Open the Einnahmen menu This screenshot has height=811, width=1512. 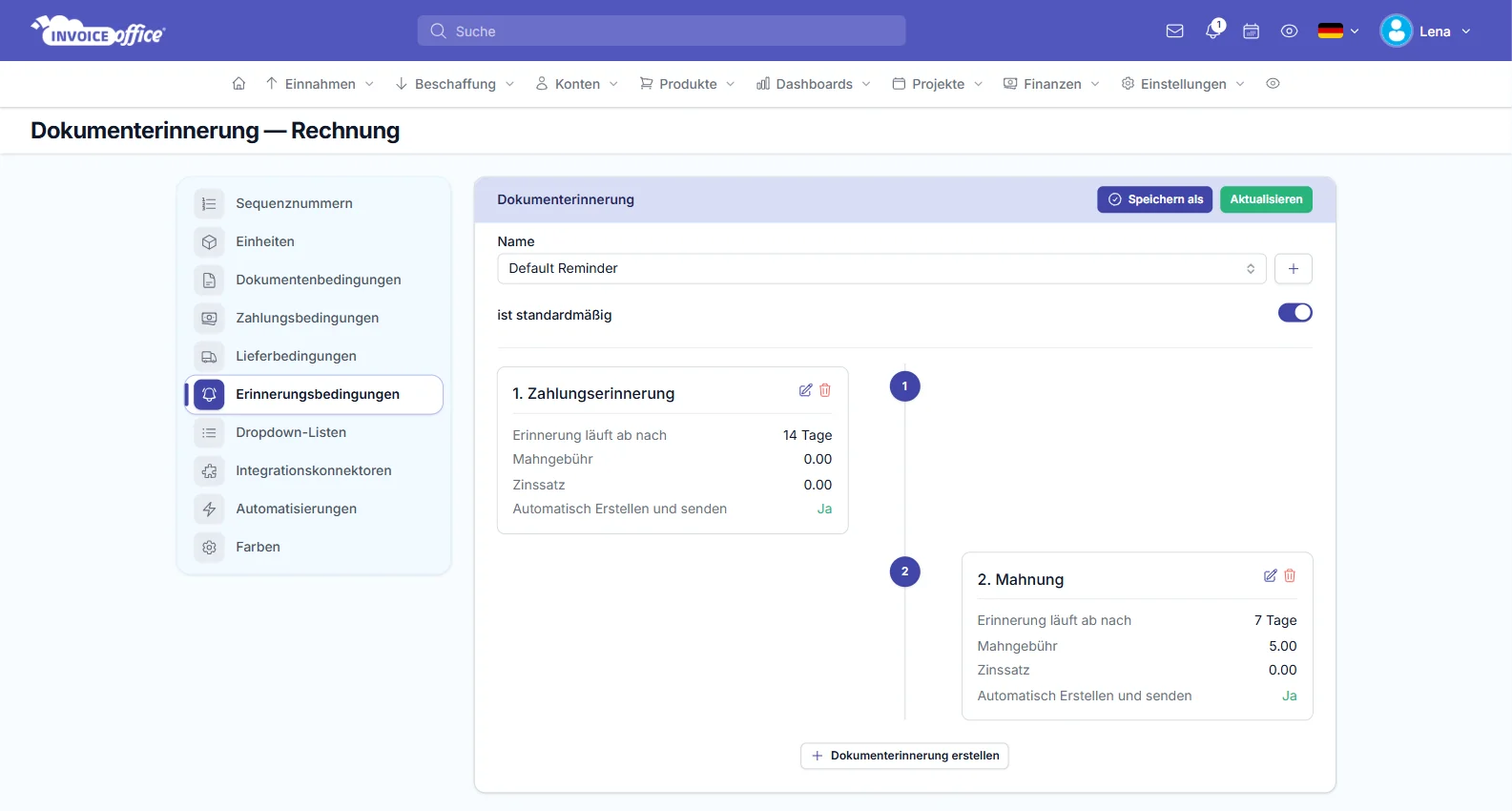pyautogui.click(x=320, y=84)
